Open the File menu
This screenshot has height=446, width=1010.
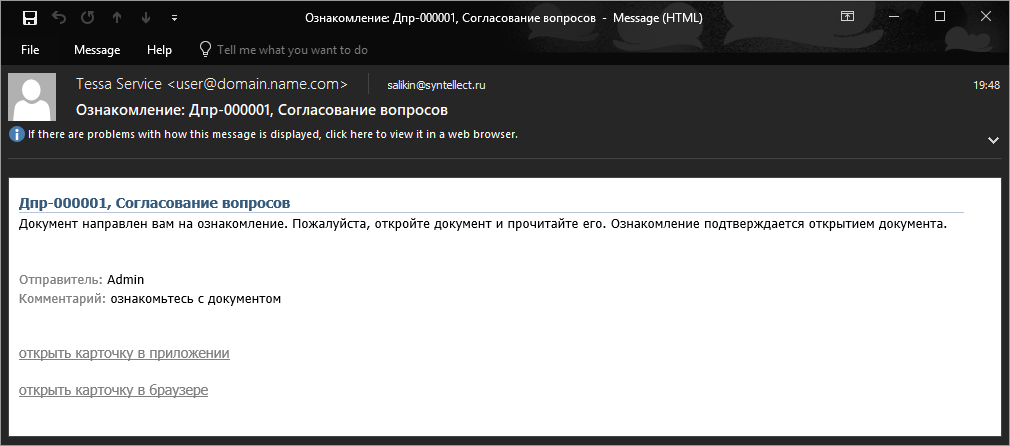30,50
